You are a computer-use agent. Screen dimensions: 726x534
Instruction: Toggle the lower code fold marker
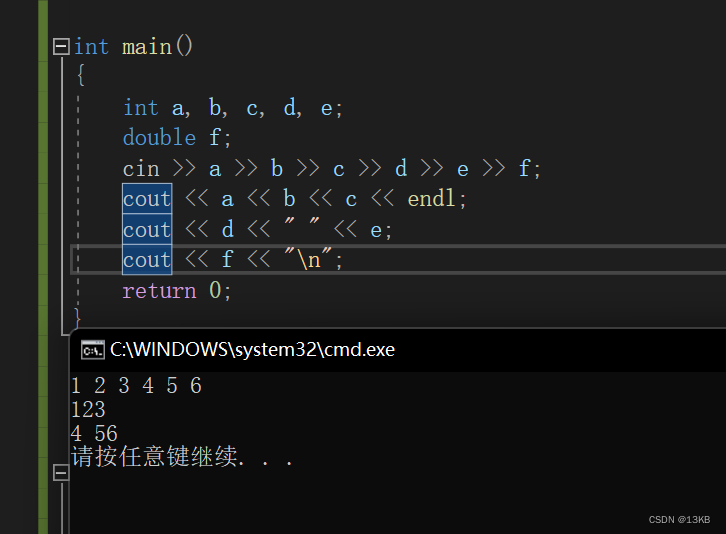point(61,473)
